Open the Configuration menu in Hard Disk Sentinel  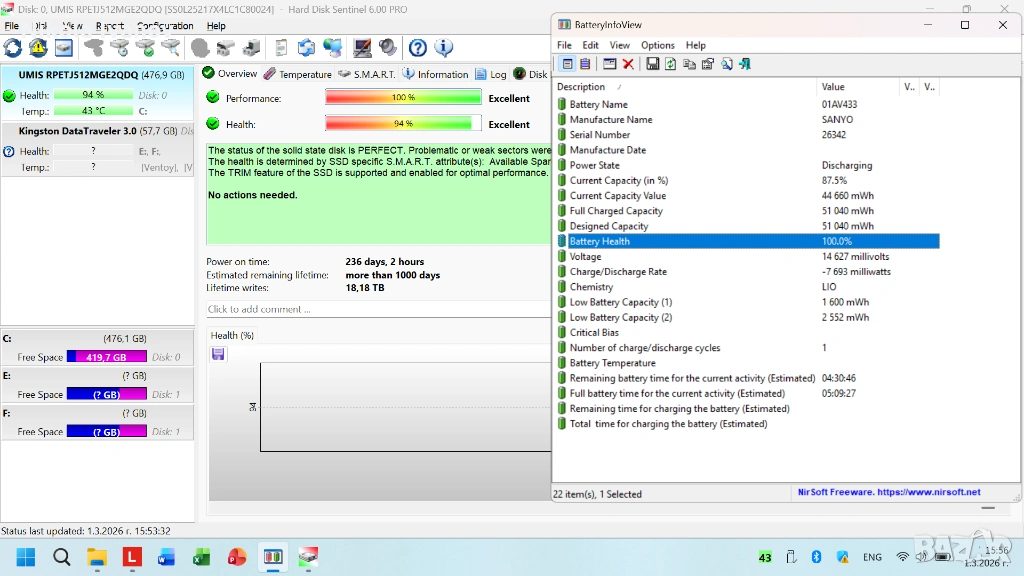[165, 26]
